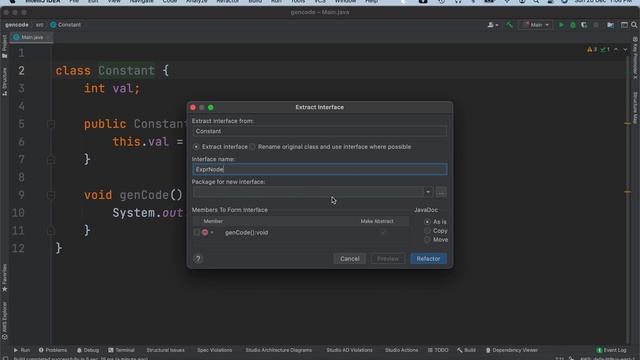Image resolution: width=640 pixels, height=360 pixels.
Task: Select JavaDoc As is option
Action: 427,222
